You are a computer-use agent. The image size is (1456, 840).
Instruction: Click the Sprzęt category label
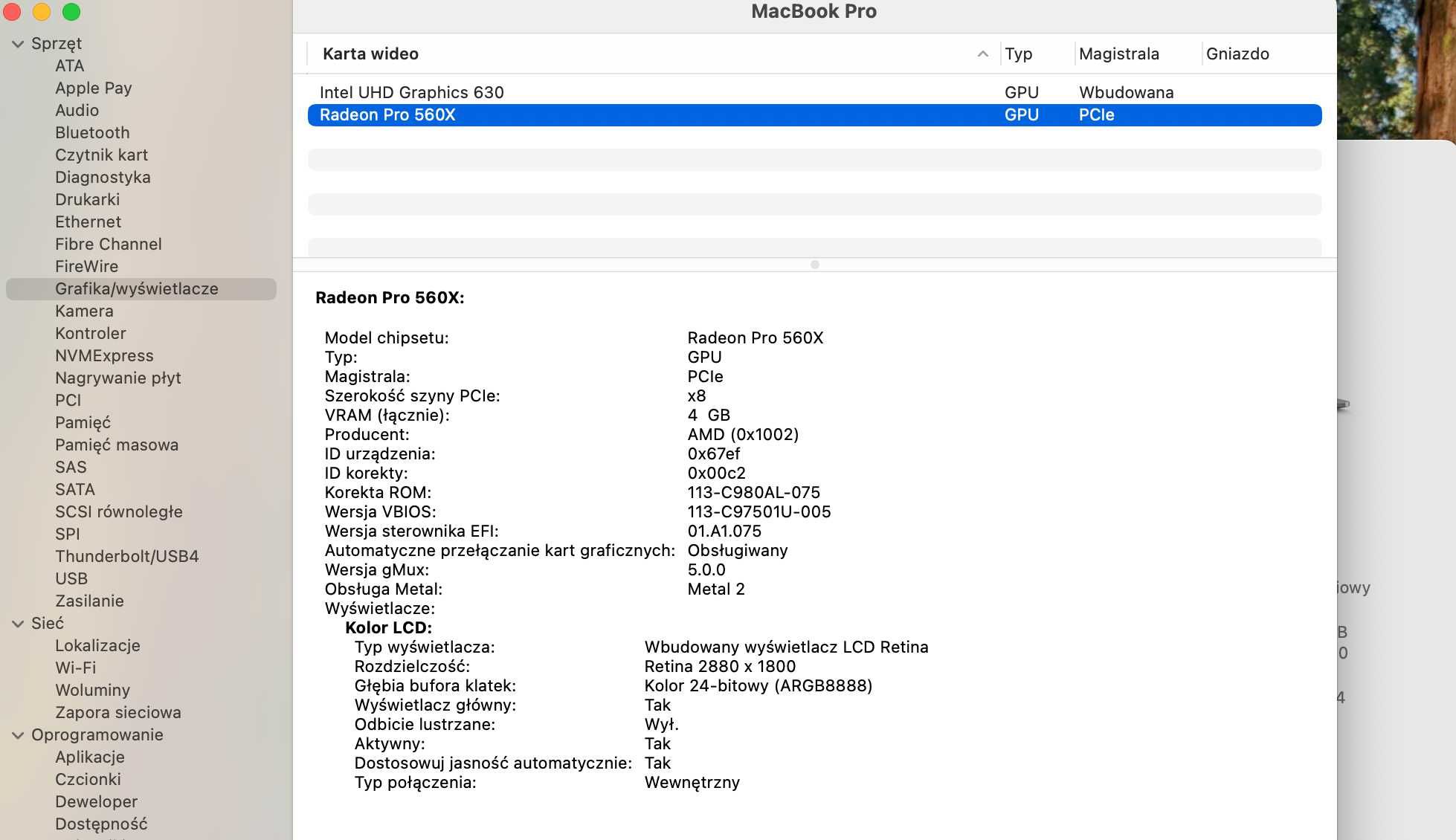(57, 43)
